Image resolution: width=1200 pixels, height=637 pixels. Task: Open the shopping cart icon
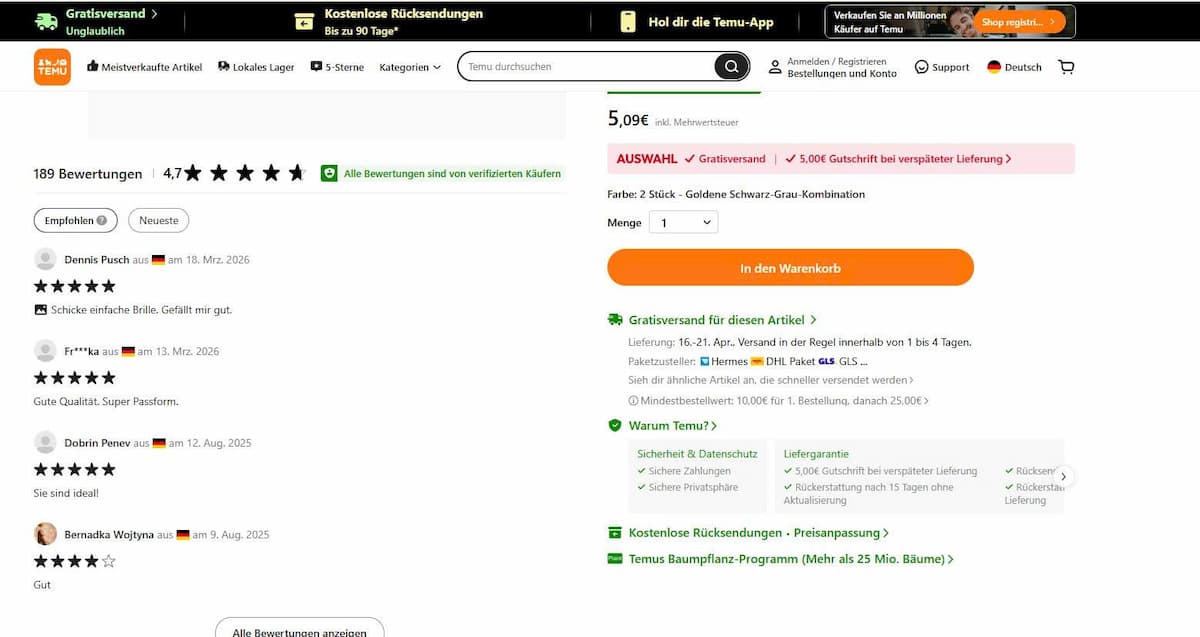[1066, 67]
